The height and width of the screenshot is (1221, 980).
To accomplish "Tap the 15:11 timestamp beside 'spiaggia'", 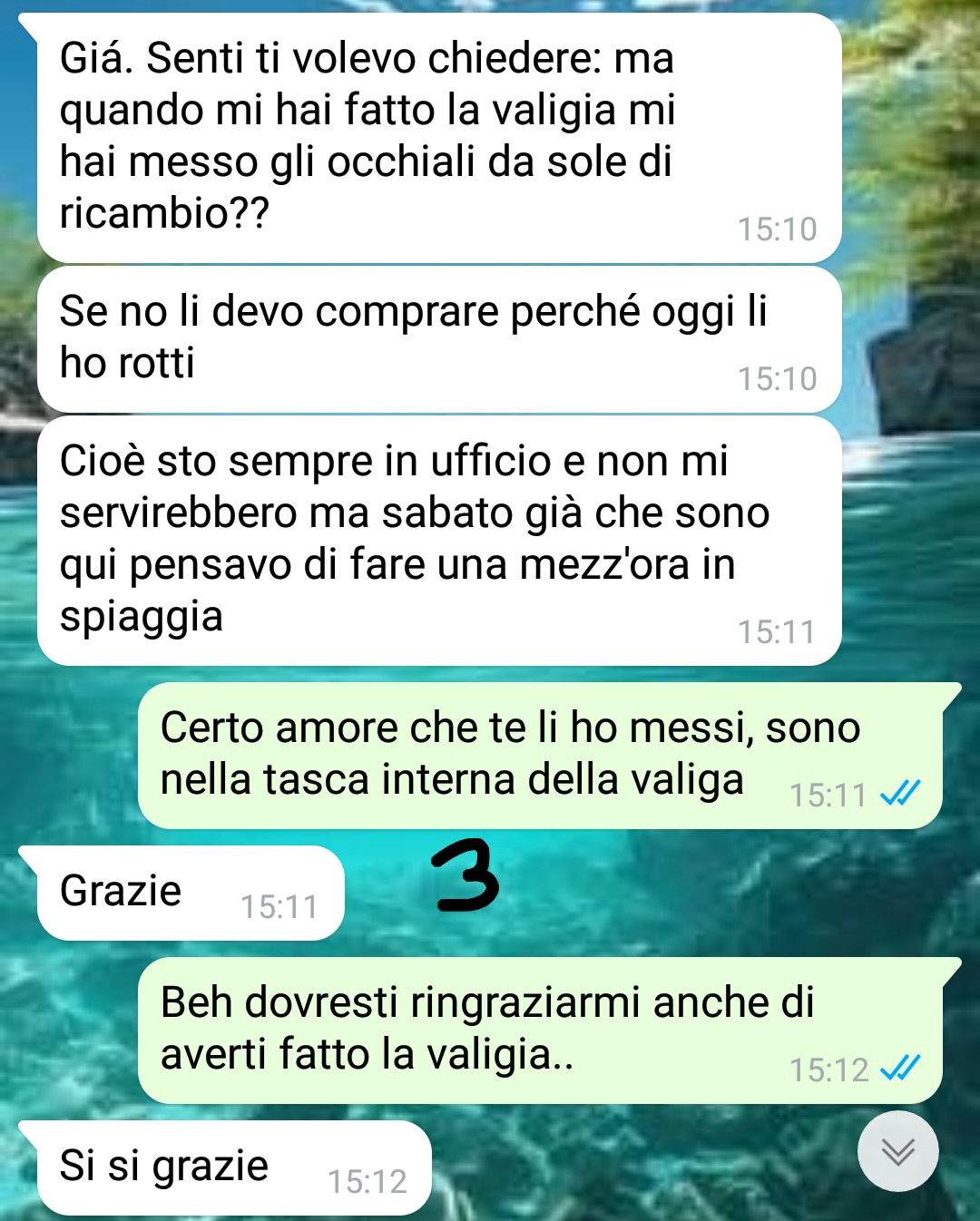I will click(777, 631).
